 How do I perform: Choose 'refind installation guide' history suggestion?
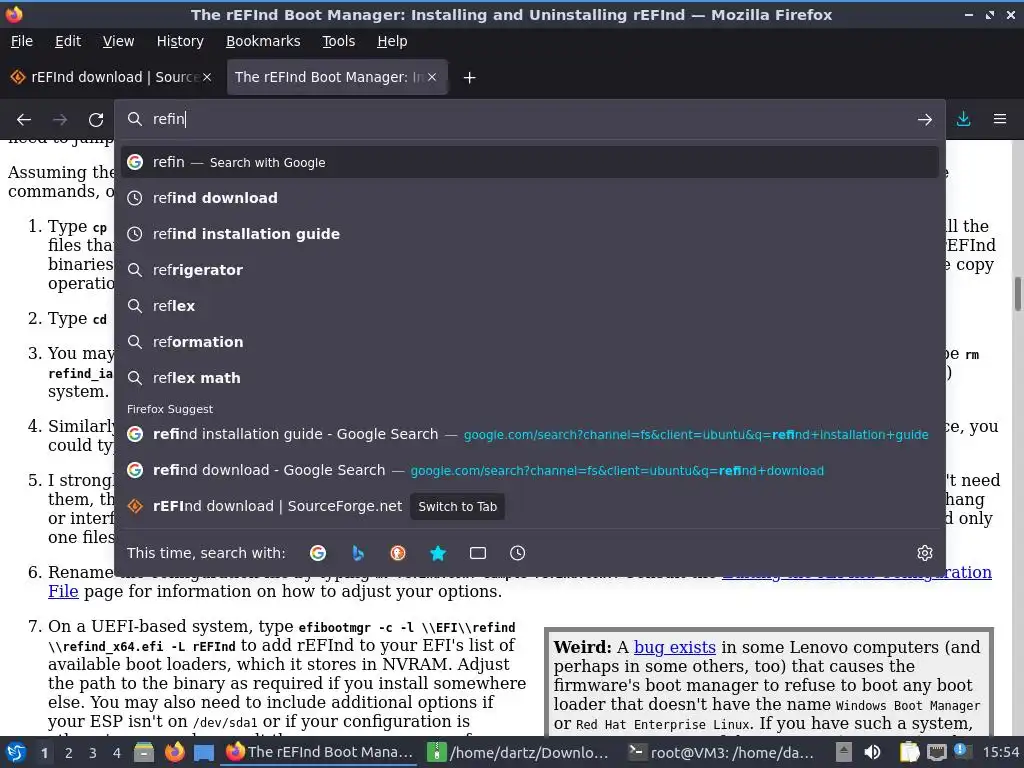tap(530, 234)
